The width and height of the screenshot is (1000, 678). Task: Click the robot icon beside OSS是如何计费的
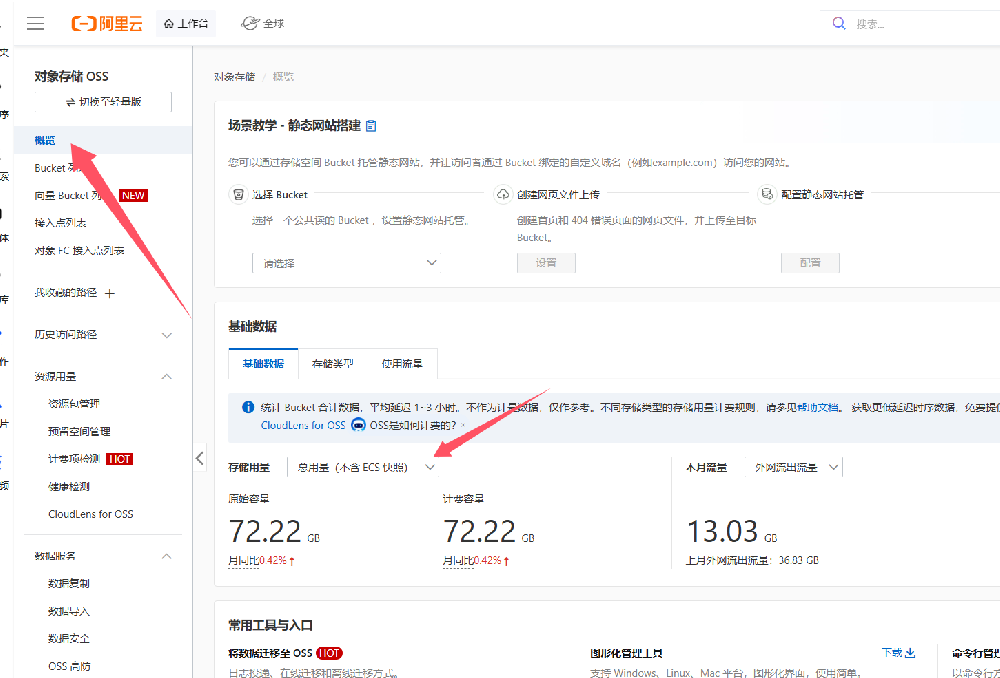[358, 425]
